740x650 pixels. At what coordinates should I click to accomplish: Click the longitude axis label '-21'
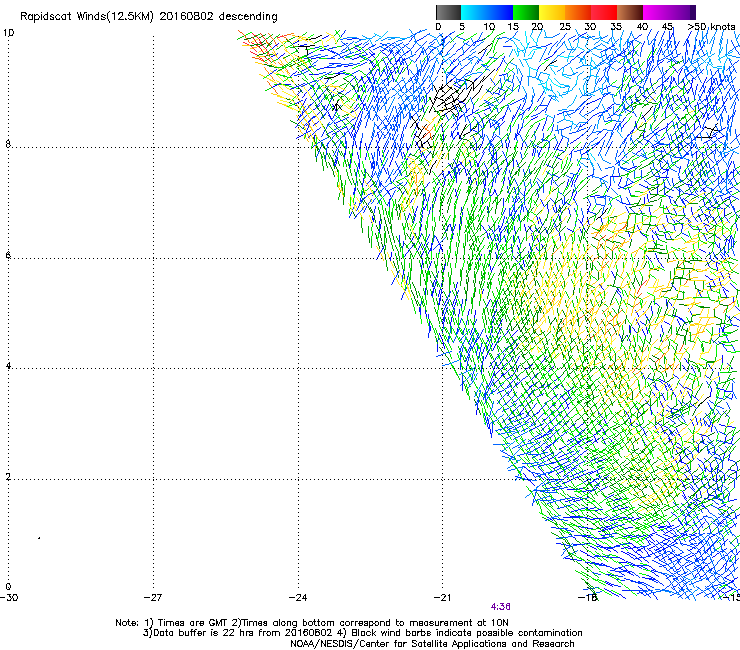(442, 598)
